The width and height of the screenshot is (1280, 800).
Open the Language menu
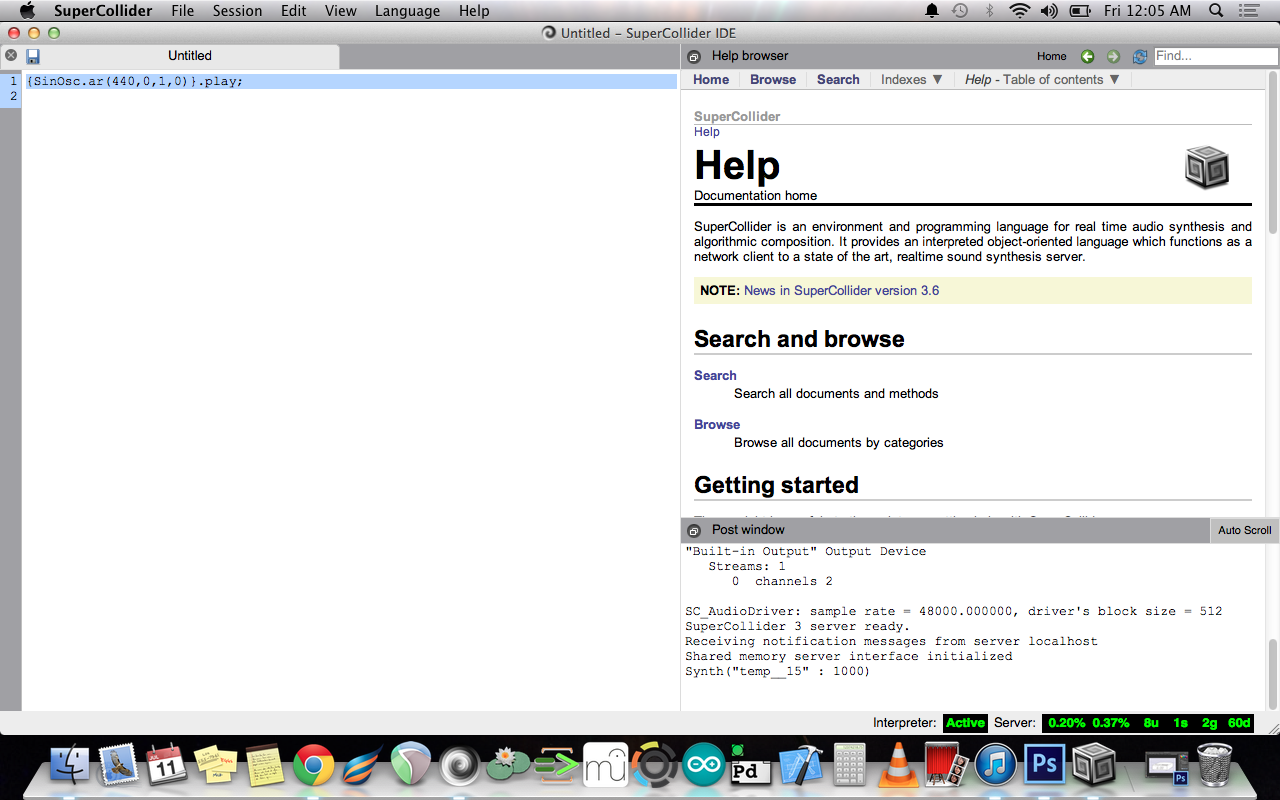point(407,11)
